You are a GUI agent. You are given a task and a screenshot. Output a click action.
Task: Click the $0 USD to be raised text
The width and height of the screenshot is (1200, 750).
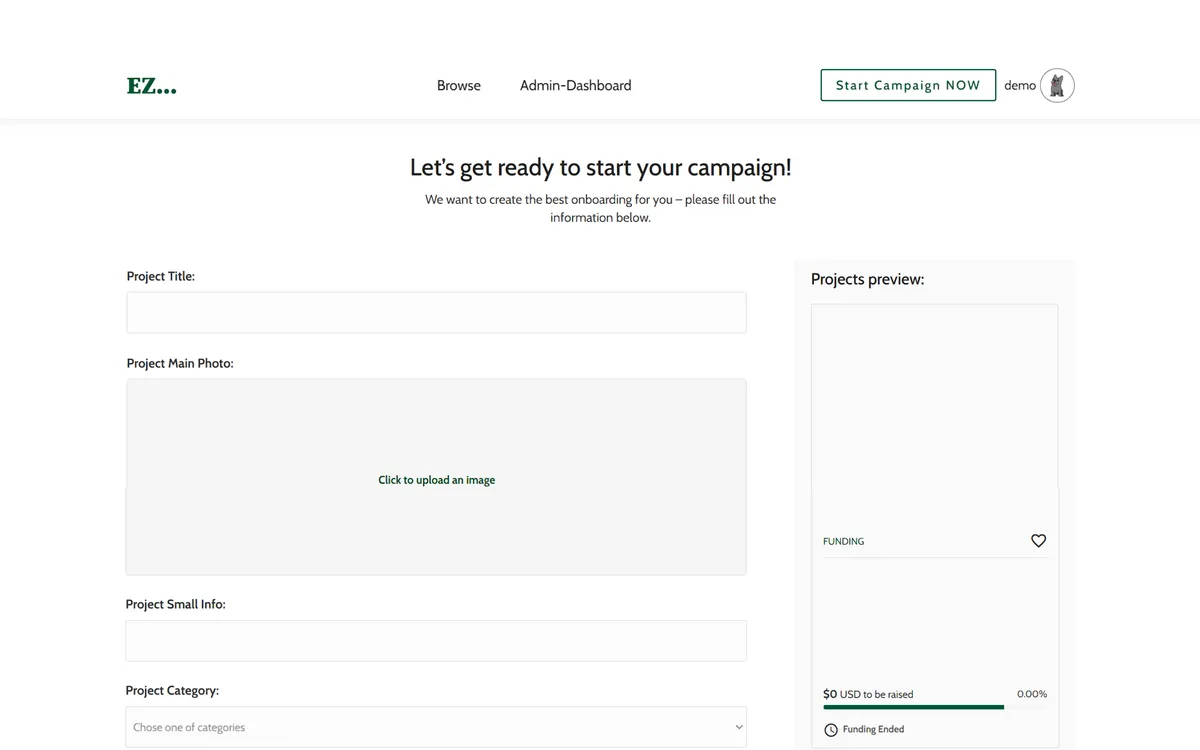pyautogui.click(x=868, y=694)
